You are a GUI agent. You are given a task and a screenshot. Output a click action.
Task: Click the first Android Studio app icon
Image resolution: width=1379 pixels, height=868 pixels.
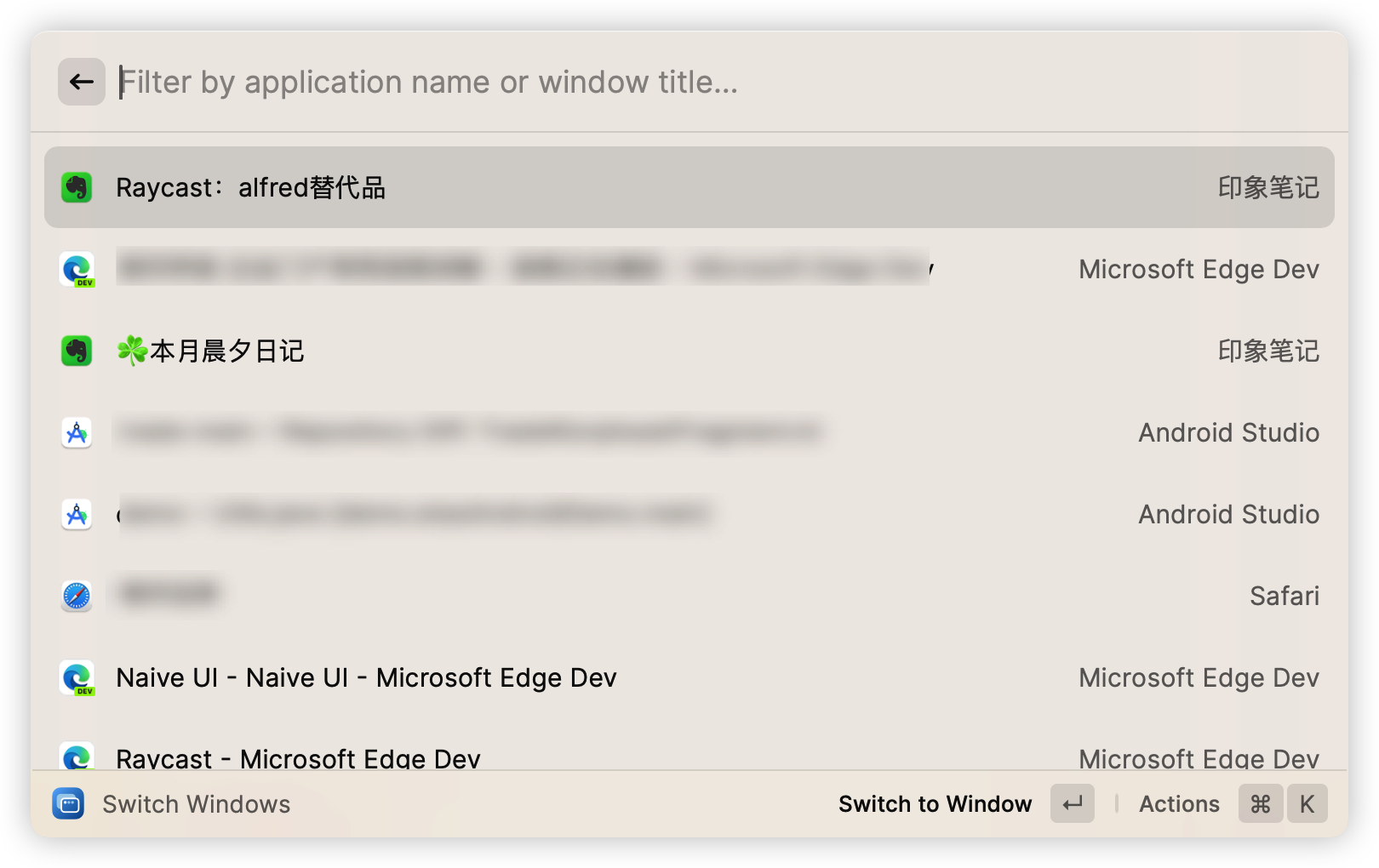point(77,432)
